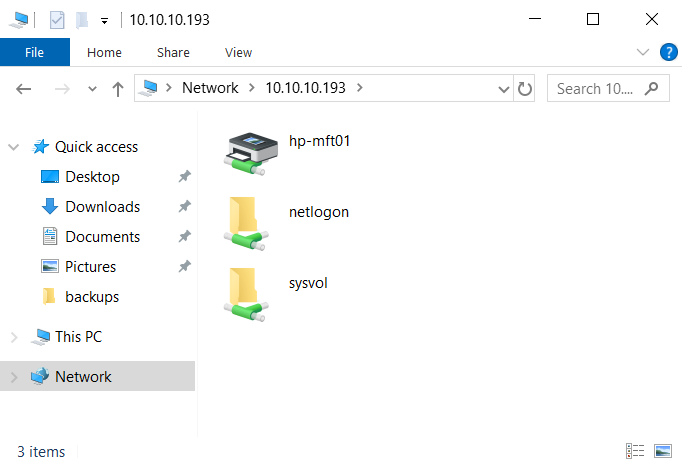Focus the Search 10.10.10.193 box
The image size is (683, 466).
[x=608, y=88]
